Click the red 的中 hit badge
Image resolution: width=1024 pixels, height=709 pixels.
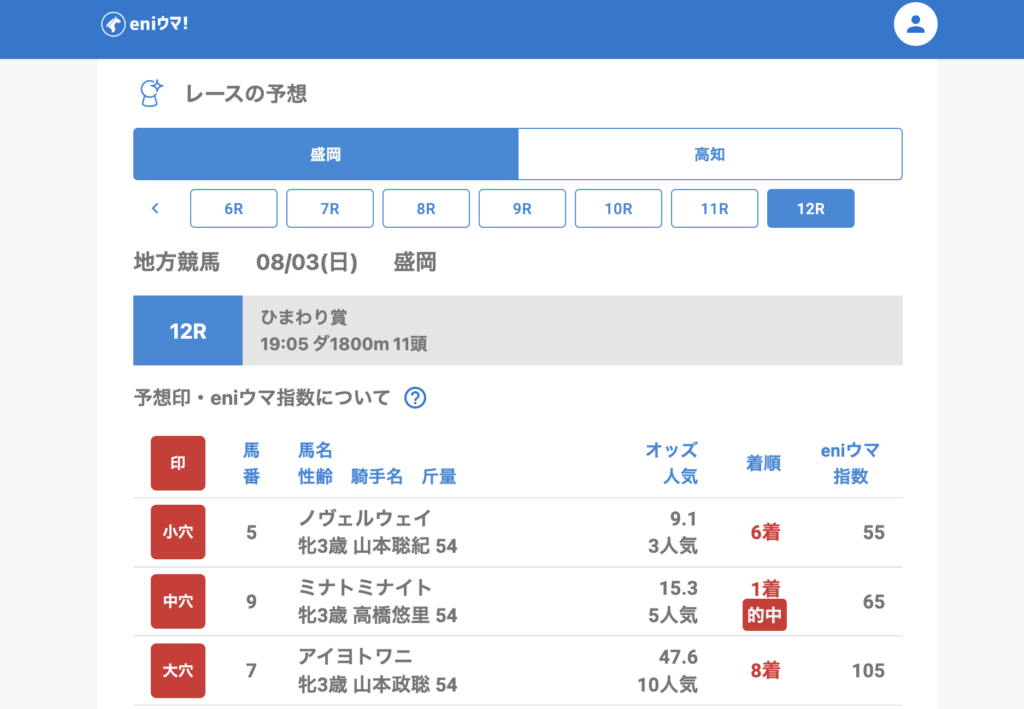[764, 616]
